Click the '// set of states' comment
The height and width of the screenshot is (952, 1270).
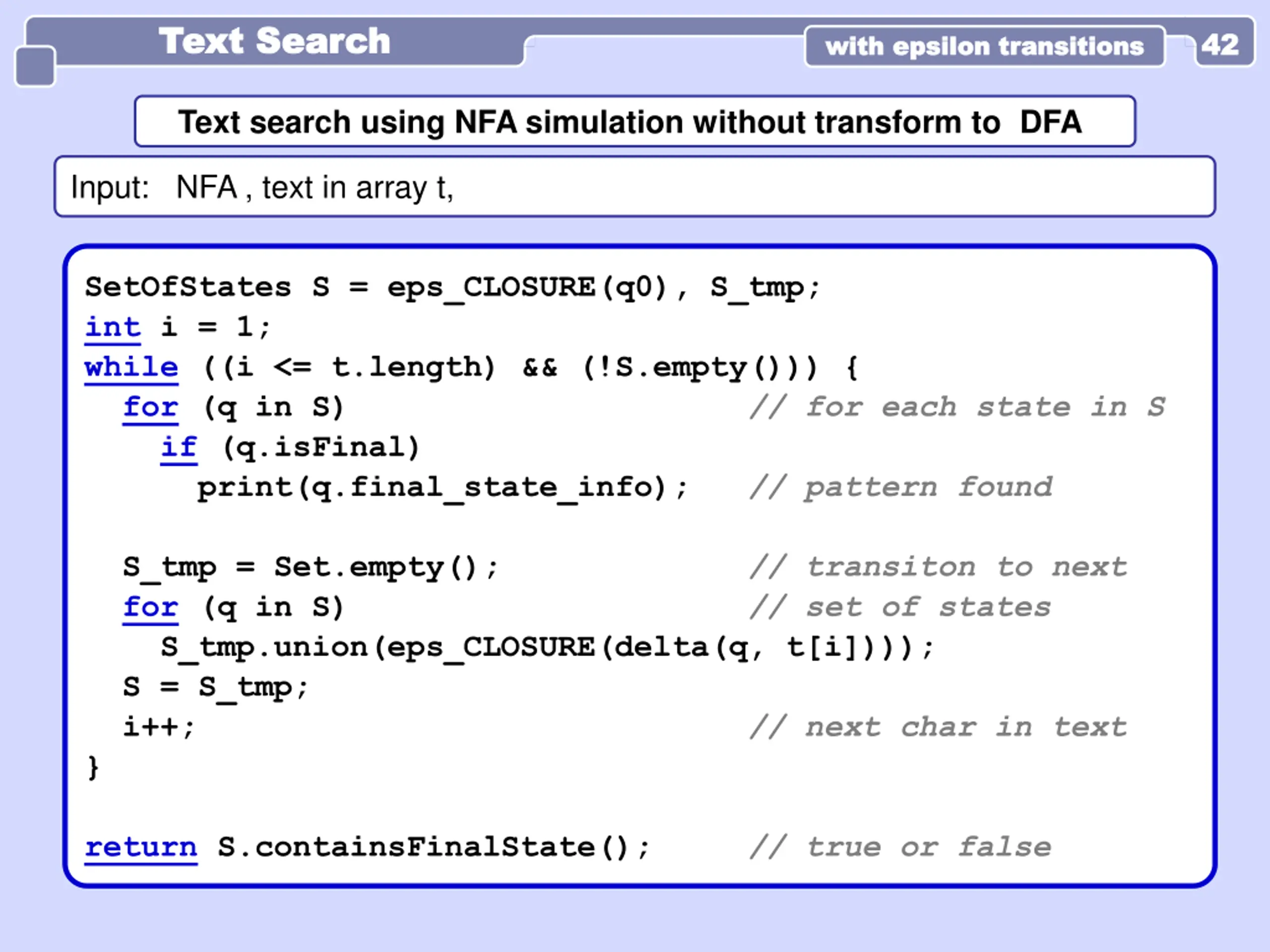point(901,608)
